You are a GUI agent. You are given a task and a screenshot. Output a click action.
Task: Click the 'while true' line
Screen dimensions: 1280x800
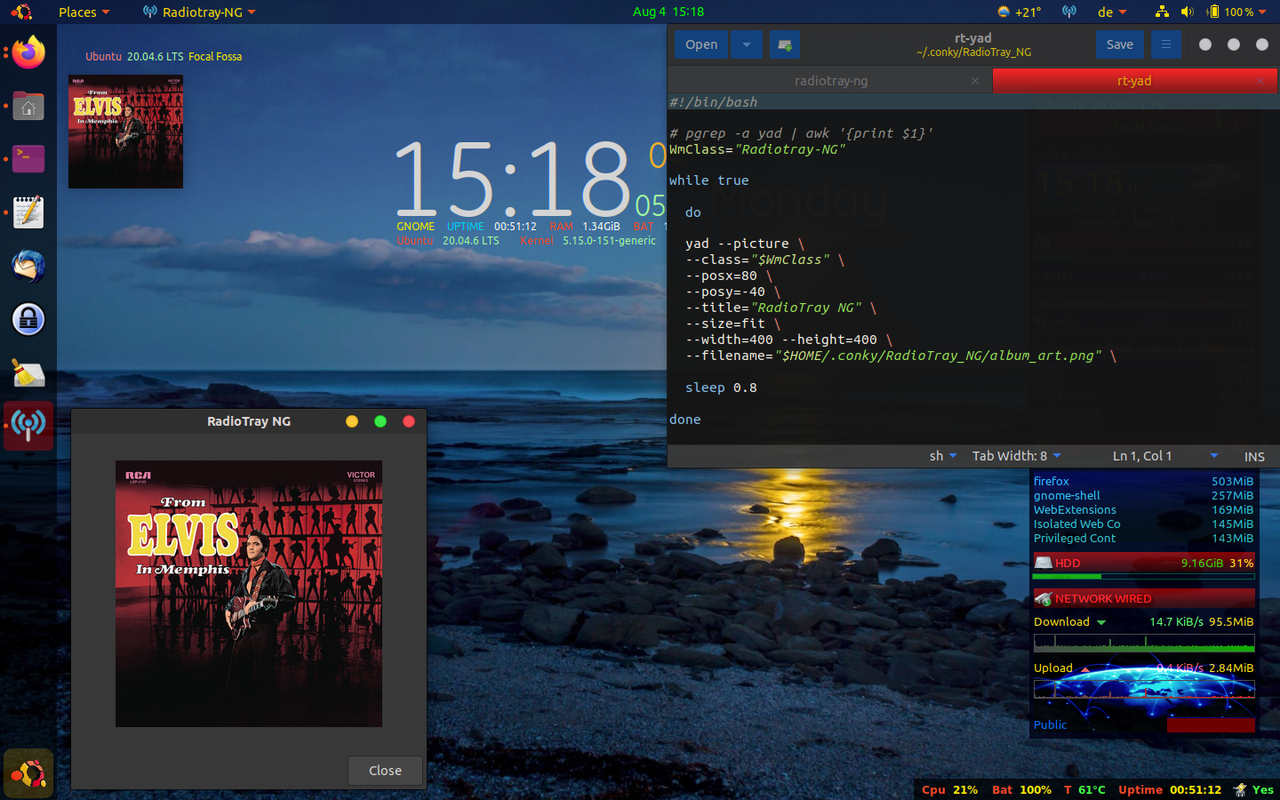pyautogui.click(x=709, y=180)
